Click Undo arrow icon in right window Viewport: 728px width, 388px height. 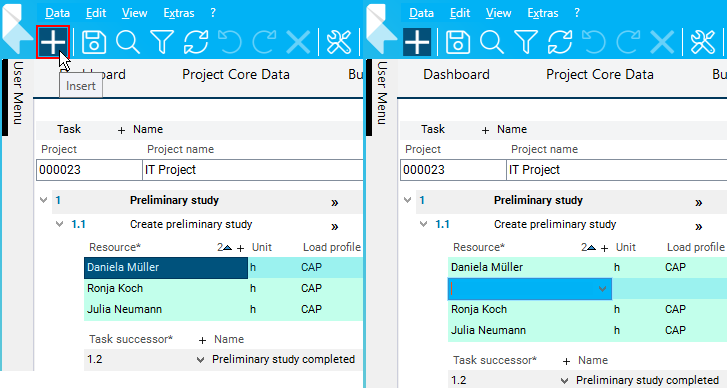594,42
